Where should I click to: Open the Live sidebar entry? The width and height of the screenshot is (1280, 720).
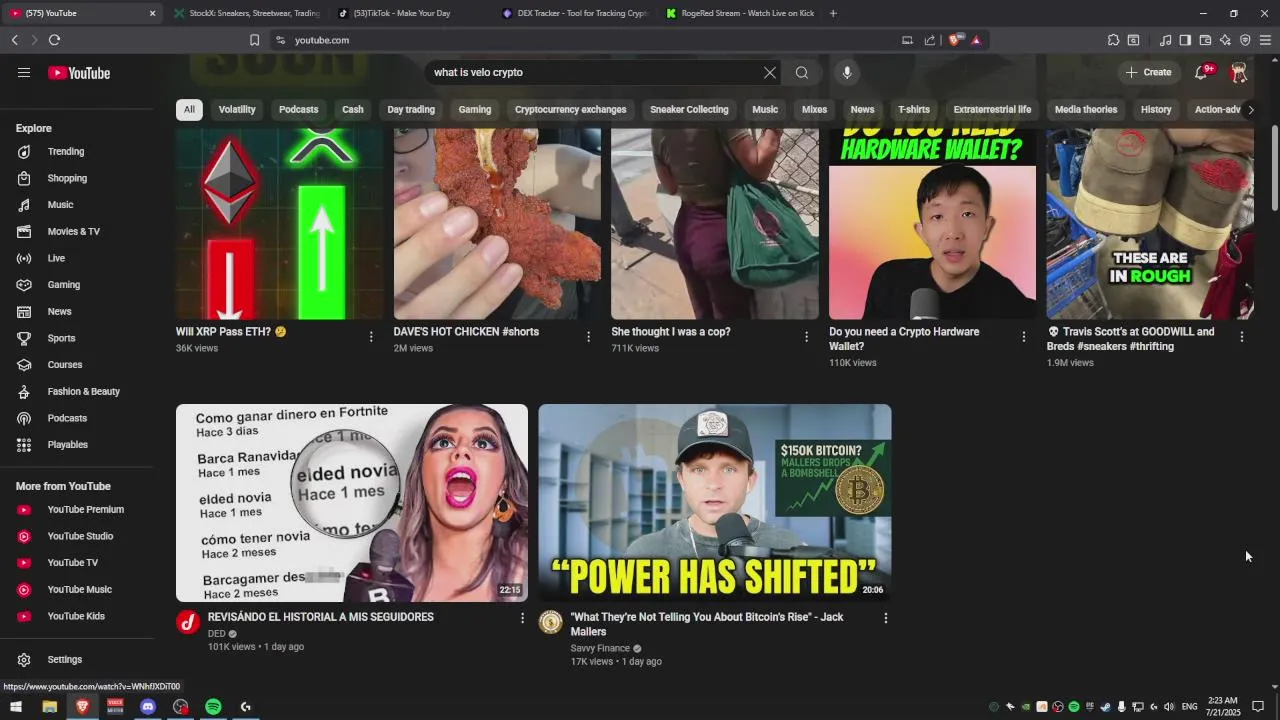coord(56,258)
